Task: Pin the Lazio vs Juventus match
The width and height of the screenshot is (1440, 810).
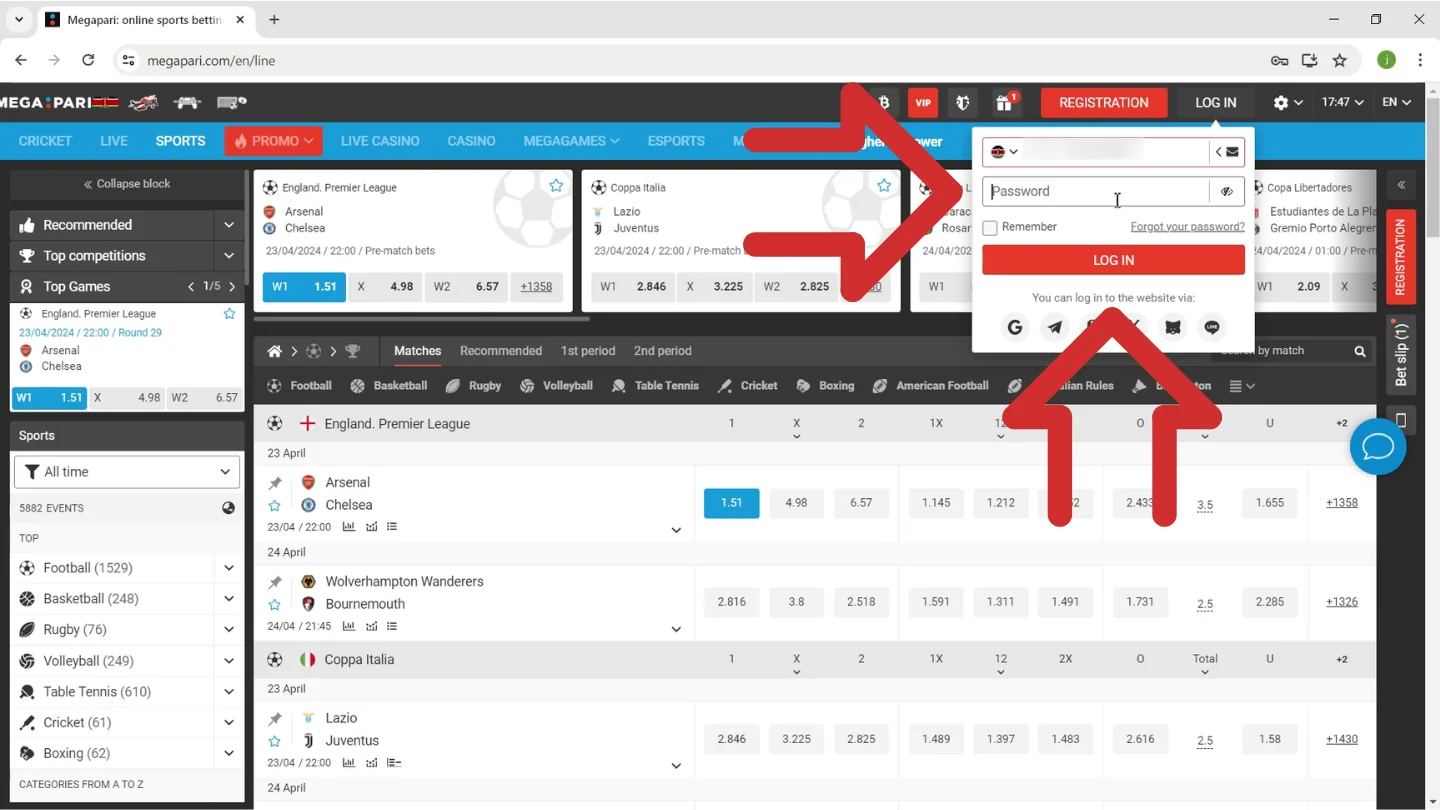Action: click(x=275, y=719)
